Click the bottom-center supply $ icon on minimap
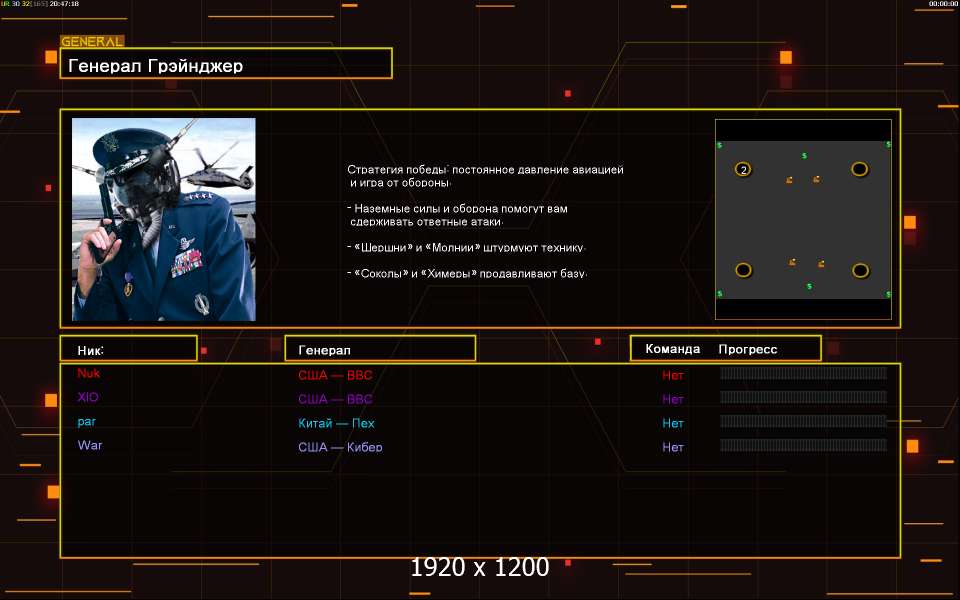Viewport: 960px width, 600px height. 809,286
